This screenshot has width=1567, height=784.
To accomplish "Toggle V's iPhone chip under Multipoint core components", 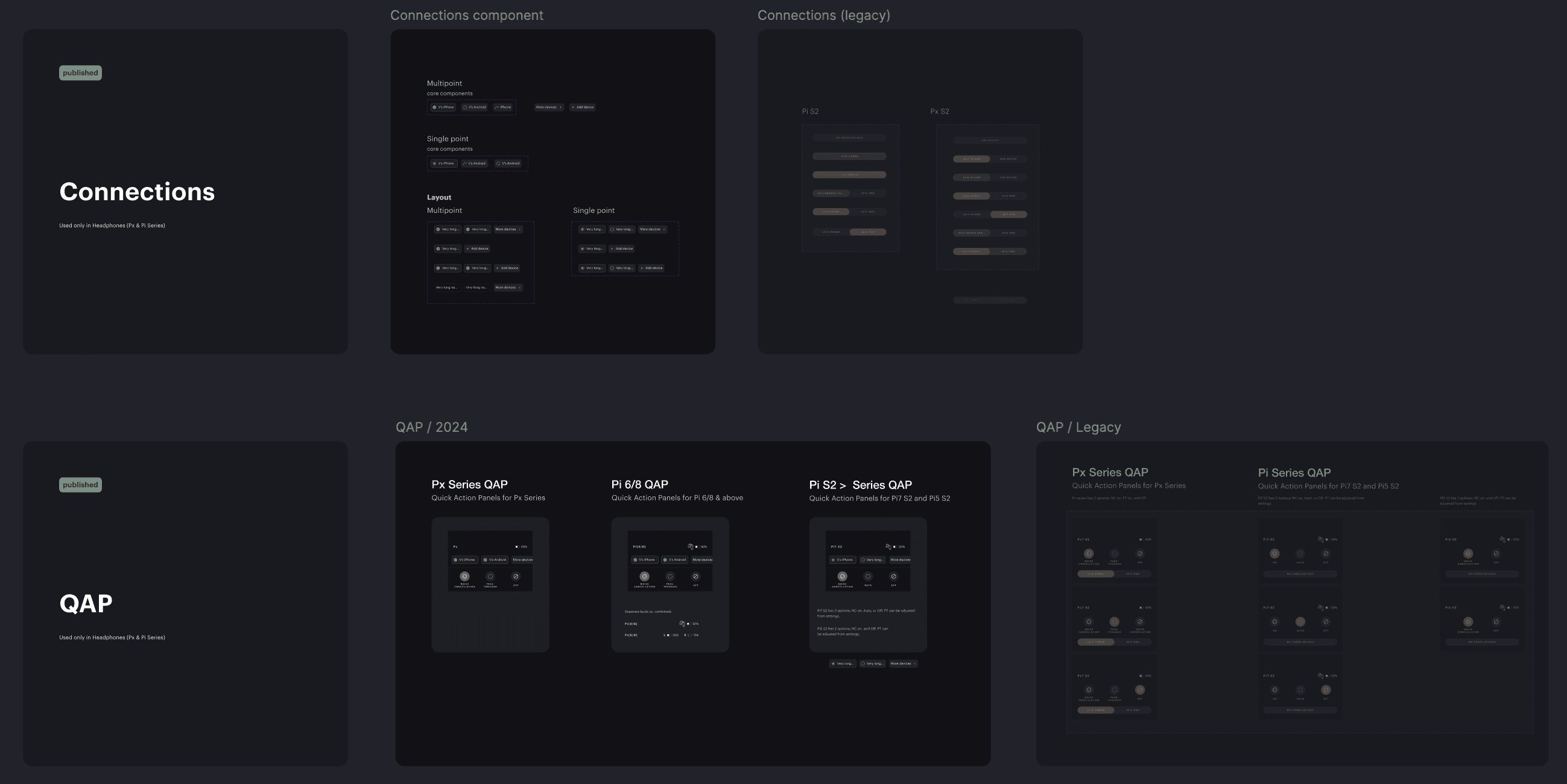I will click(443, 107).
